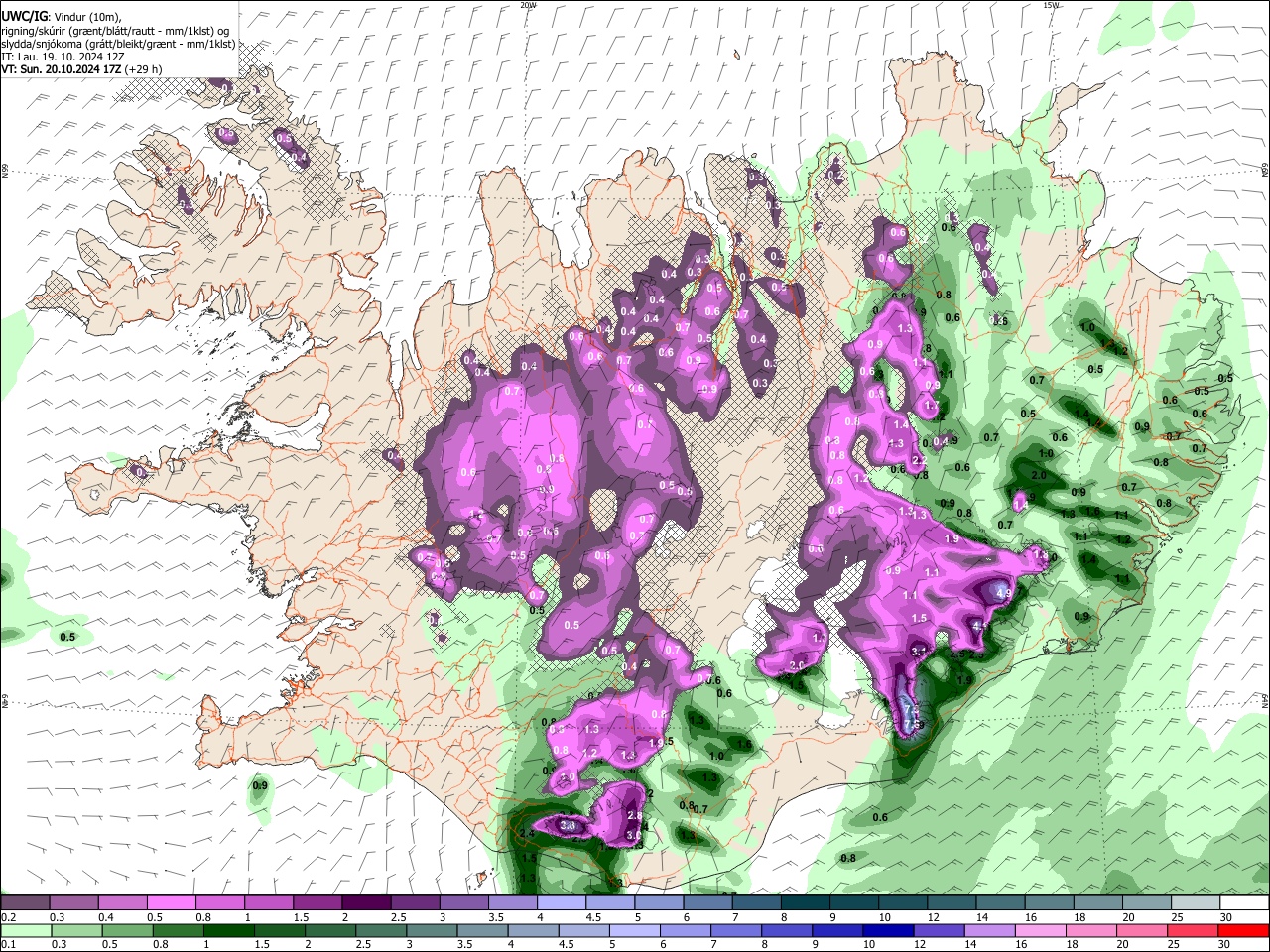Click the 3.8 value on the southern purple patch
The image size is (1270, 952).
pyautogui.click(x=569, y=825)
